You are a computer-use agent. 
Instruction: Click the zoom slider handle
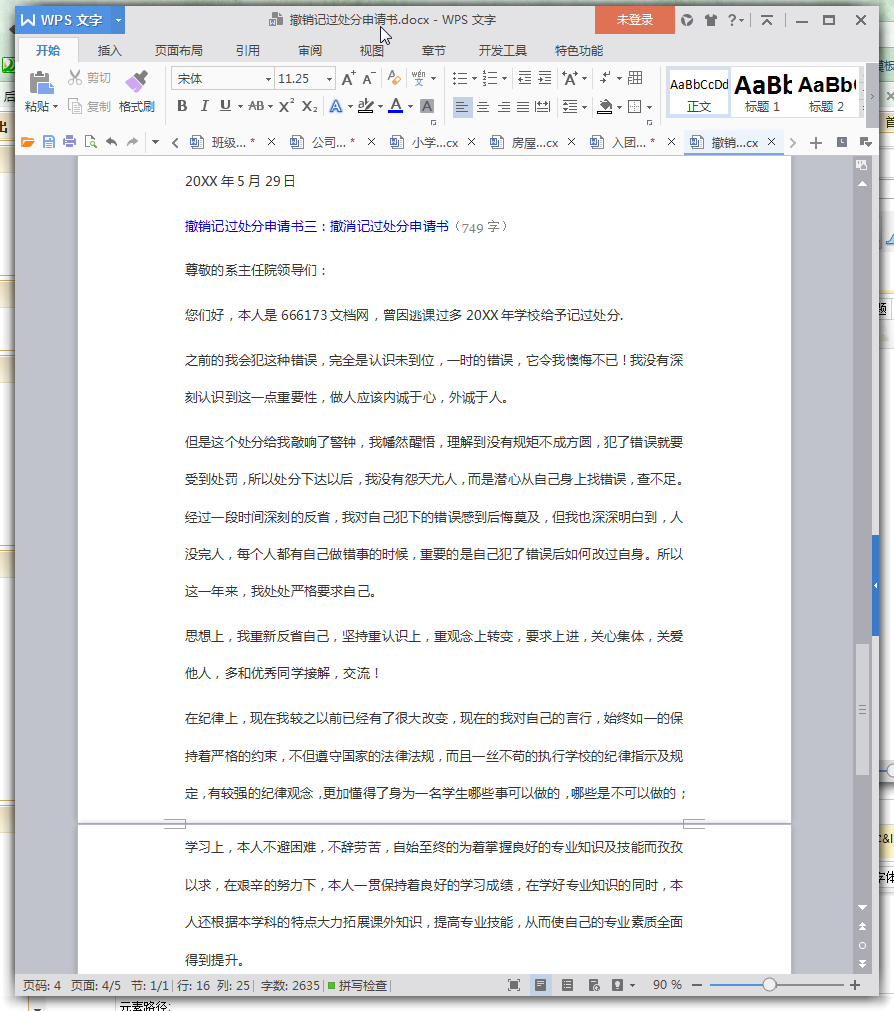tap(769, 985)
